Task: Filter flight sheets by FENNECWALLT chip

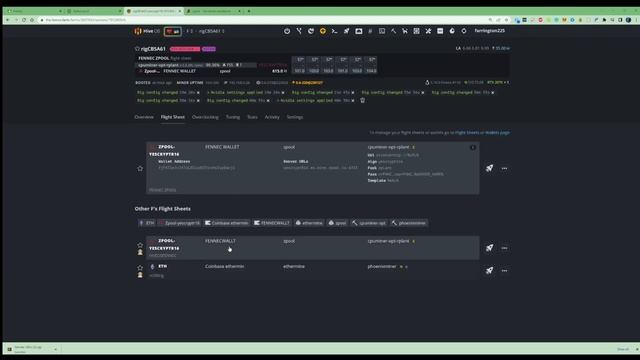Action: coord(272,223)
